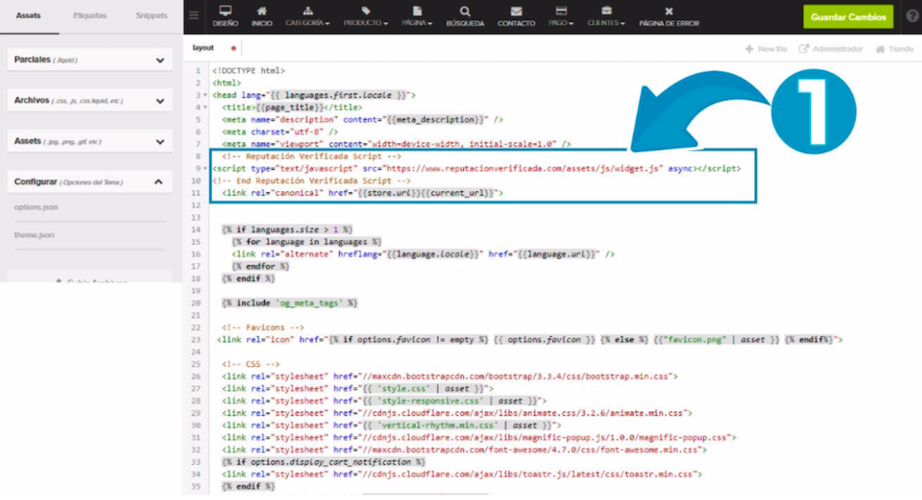This screenshot has width=922, height=500.
Task: Click the help question mark icon
Action: 912,16
